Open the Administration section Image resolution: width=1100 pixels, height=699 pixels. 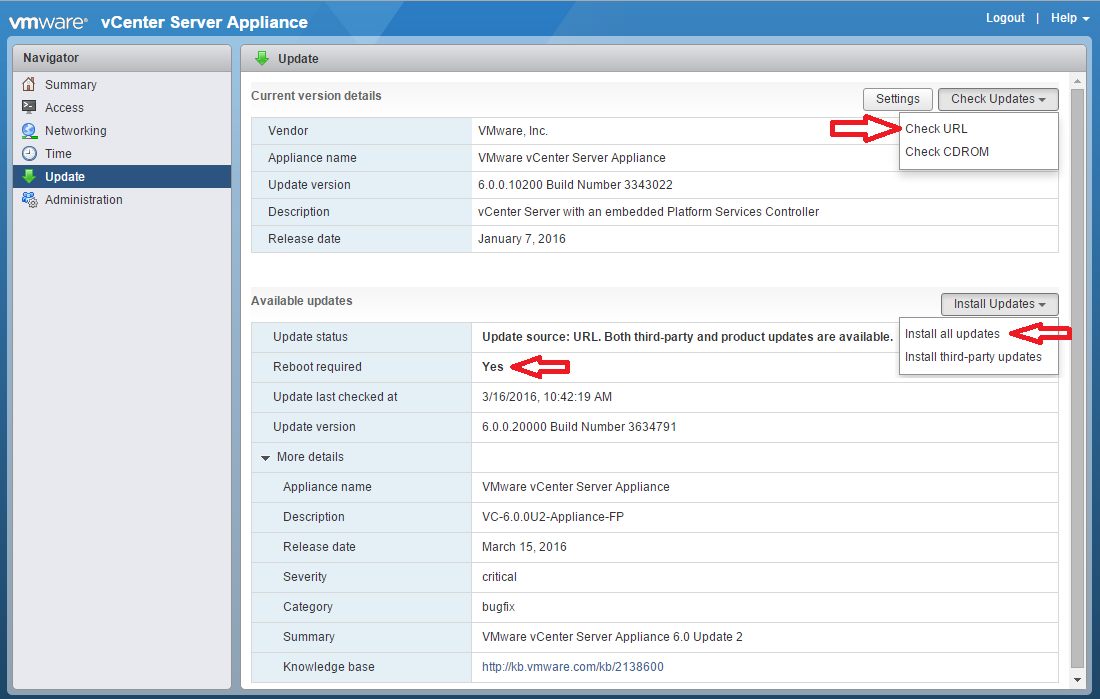83,199
